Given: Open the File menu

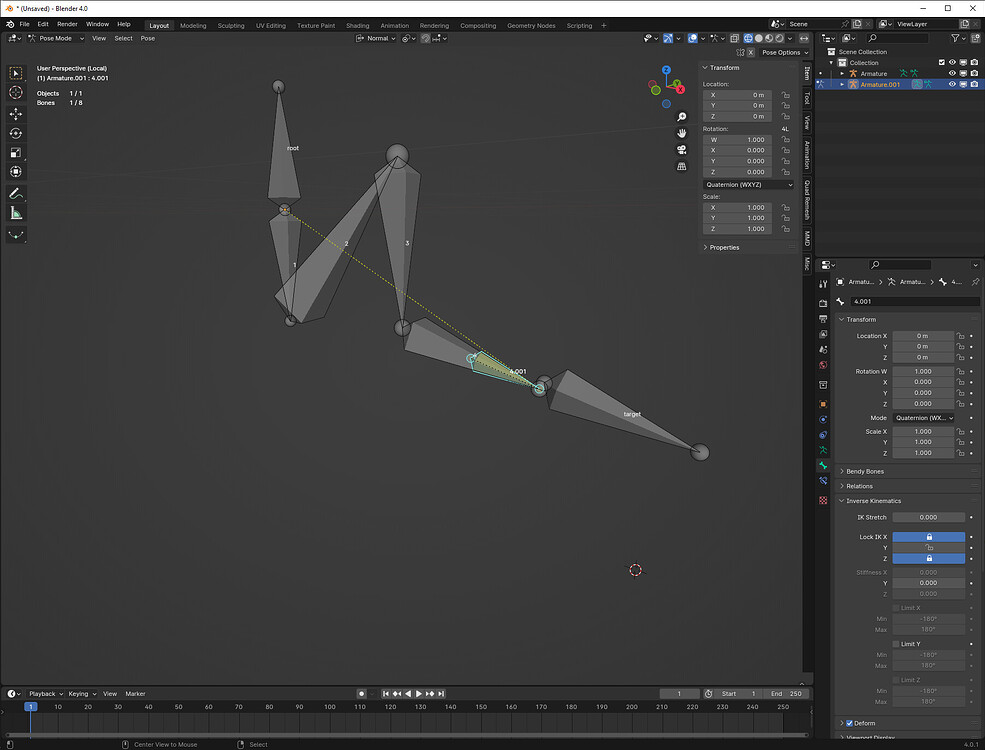Looking at the screenshot, I should coord(24,24).
